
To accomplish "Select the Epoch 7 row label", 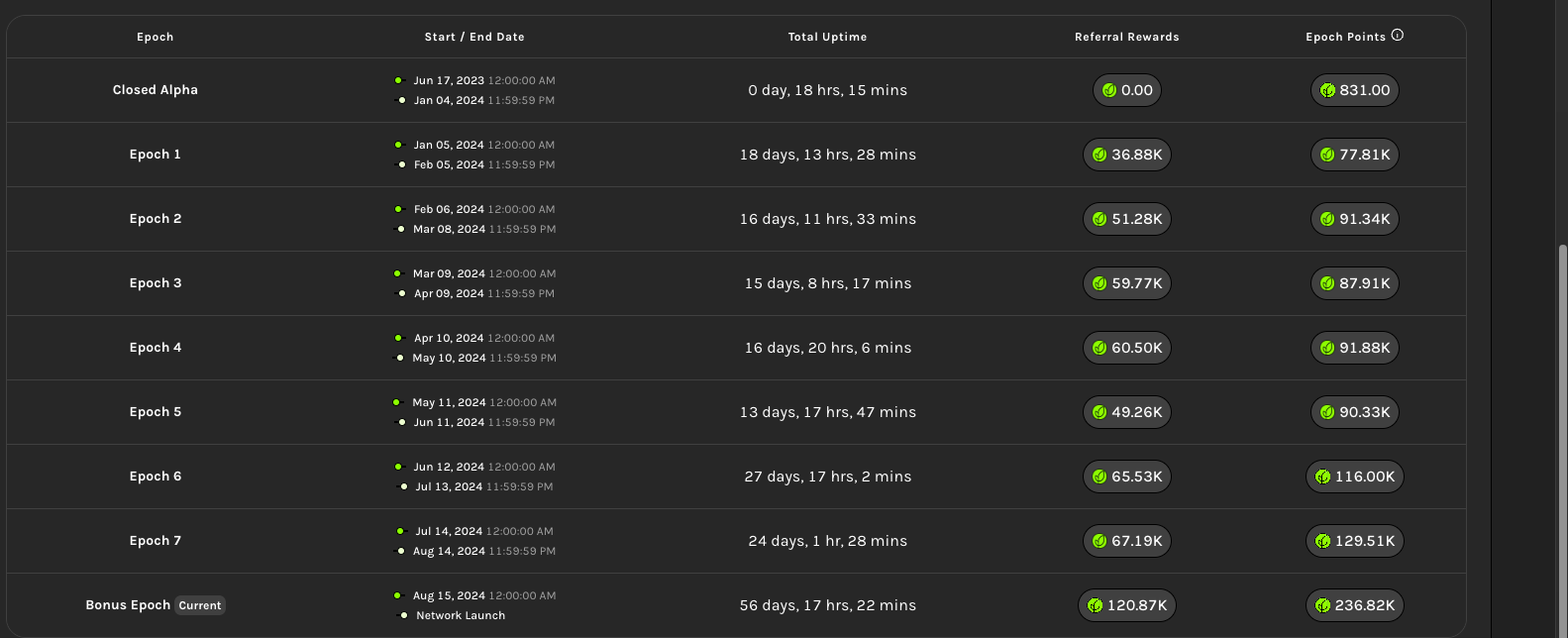I will [x=156, y=541].
